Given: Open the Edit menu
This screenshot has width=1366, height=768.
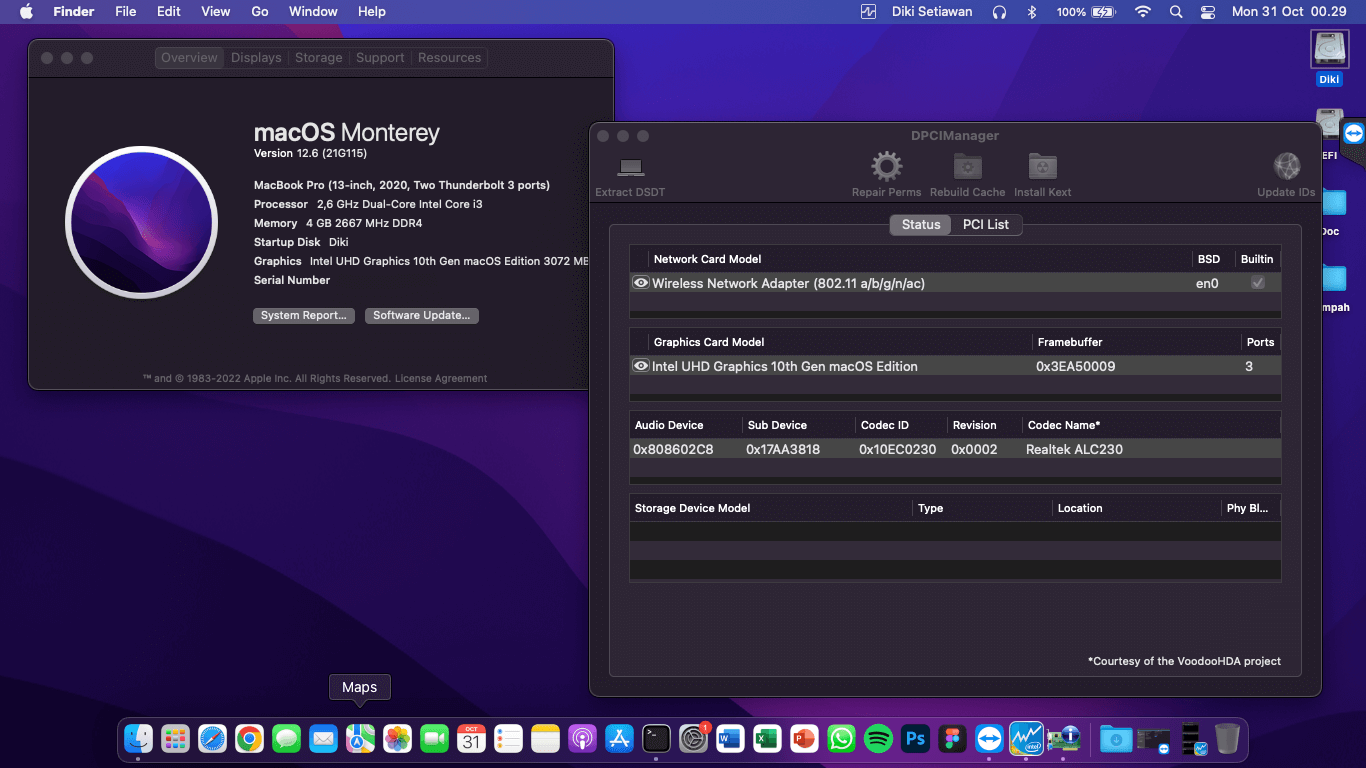Looking at the screenshot, I should click(169, 12).
